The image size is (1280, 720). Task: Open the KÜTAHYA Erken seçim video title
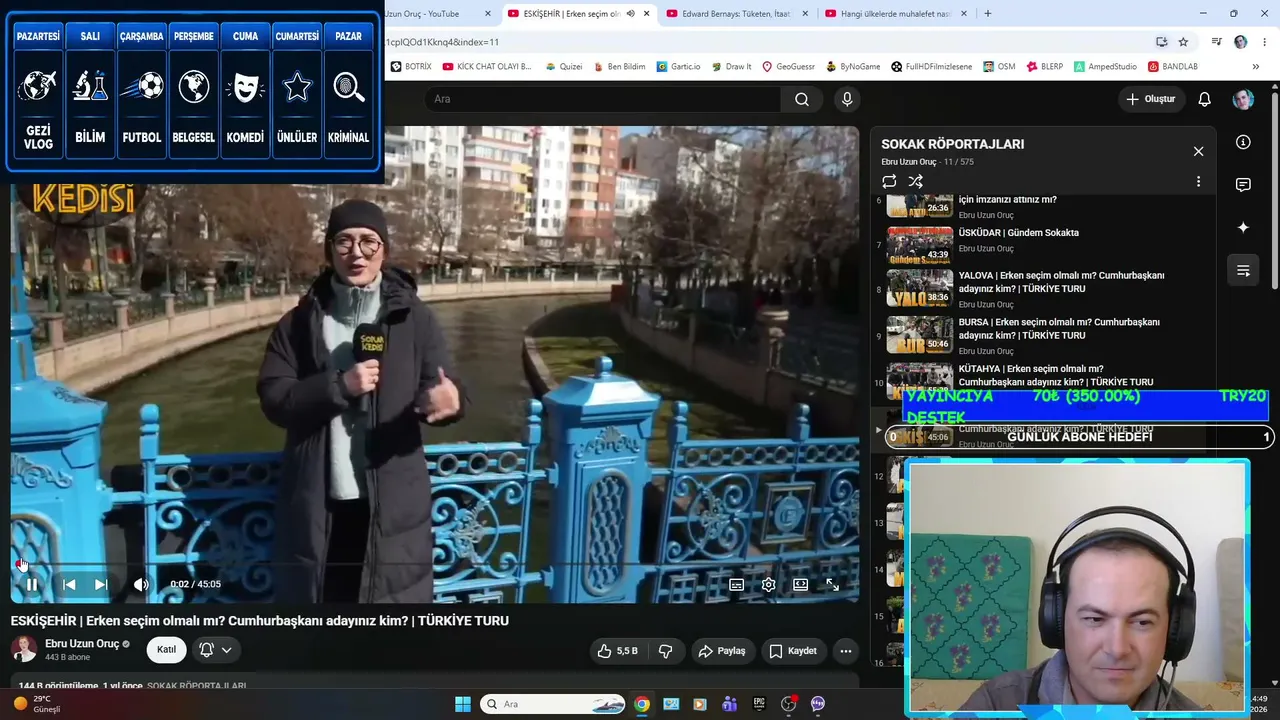(1056, 375)
